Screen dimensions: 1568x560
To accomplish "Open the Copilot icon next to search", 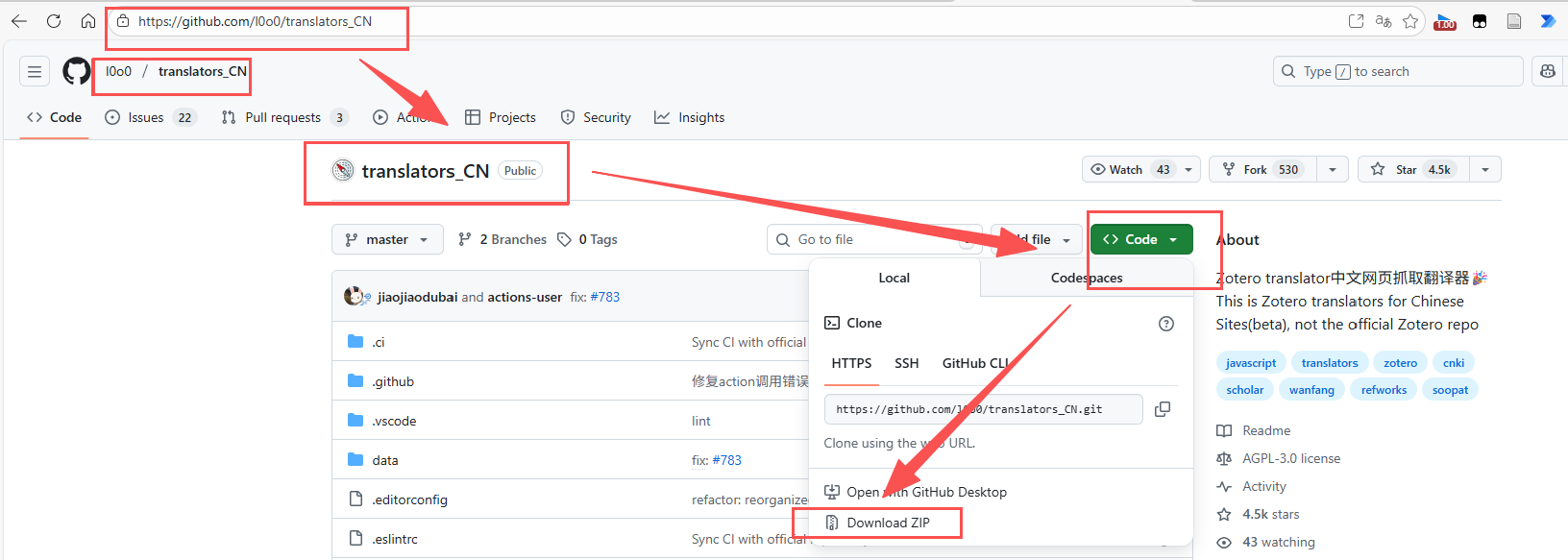I will click(1547, 71).
